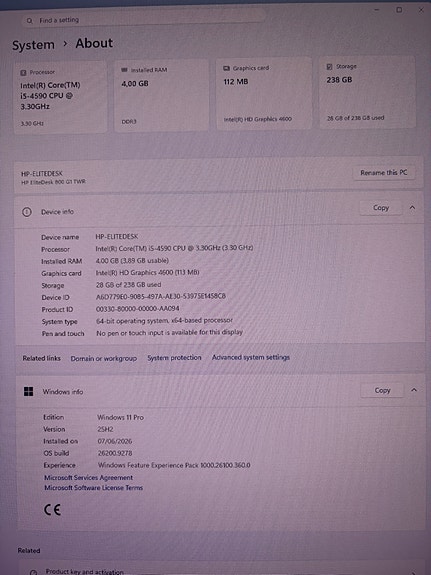Collapse the Device info section

[412, 208]
